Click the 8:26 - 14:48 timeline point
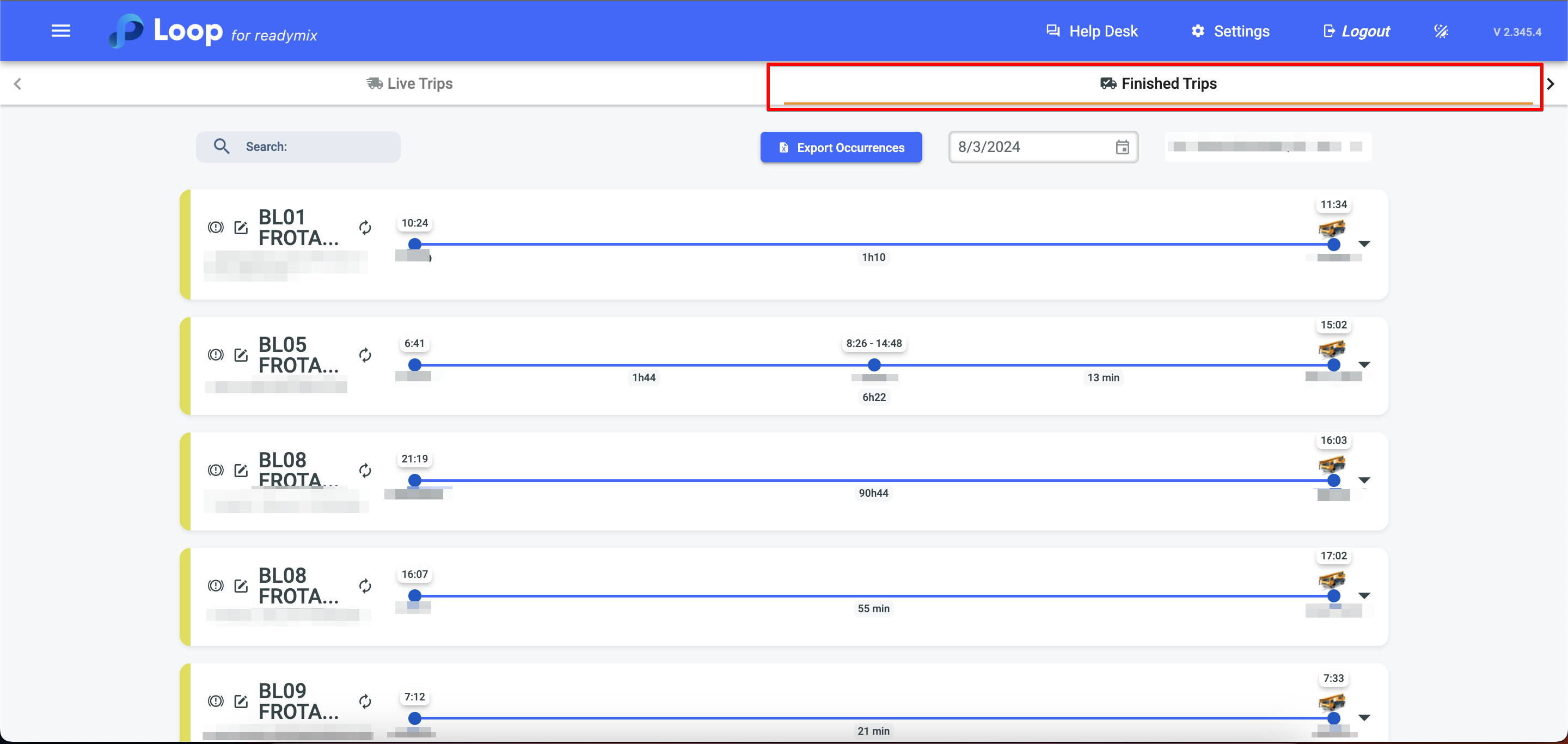 pyautogui.click(x=873, y=365)
